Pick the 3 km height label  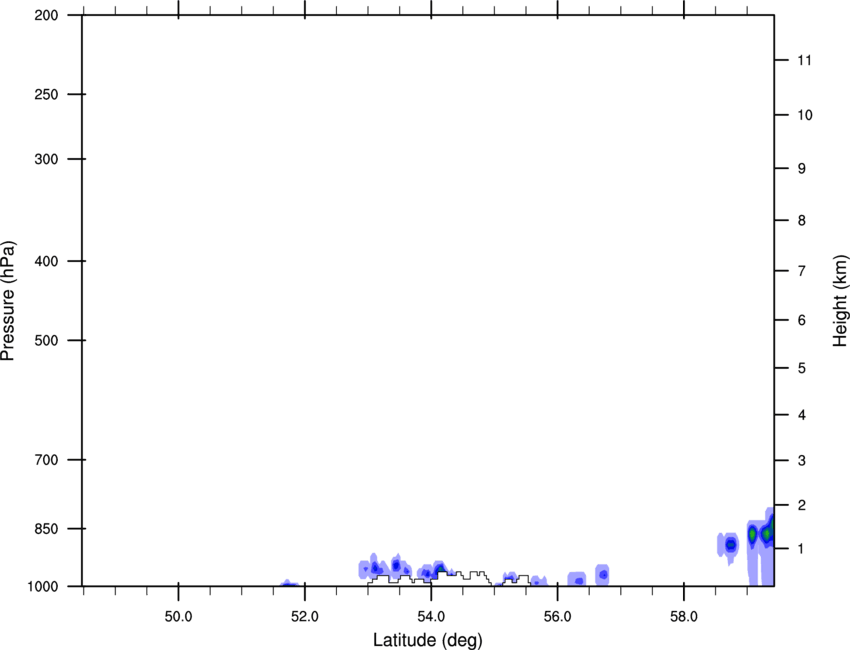(802, 461)
